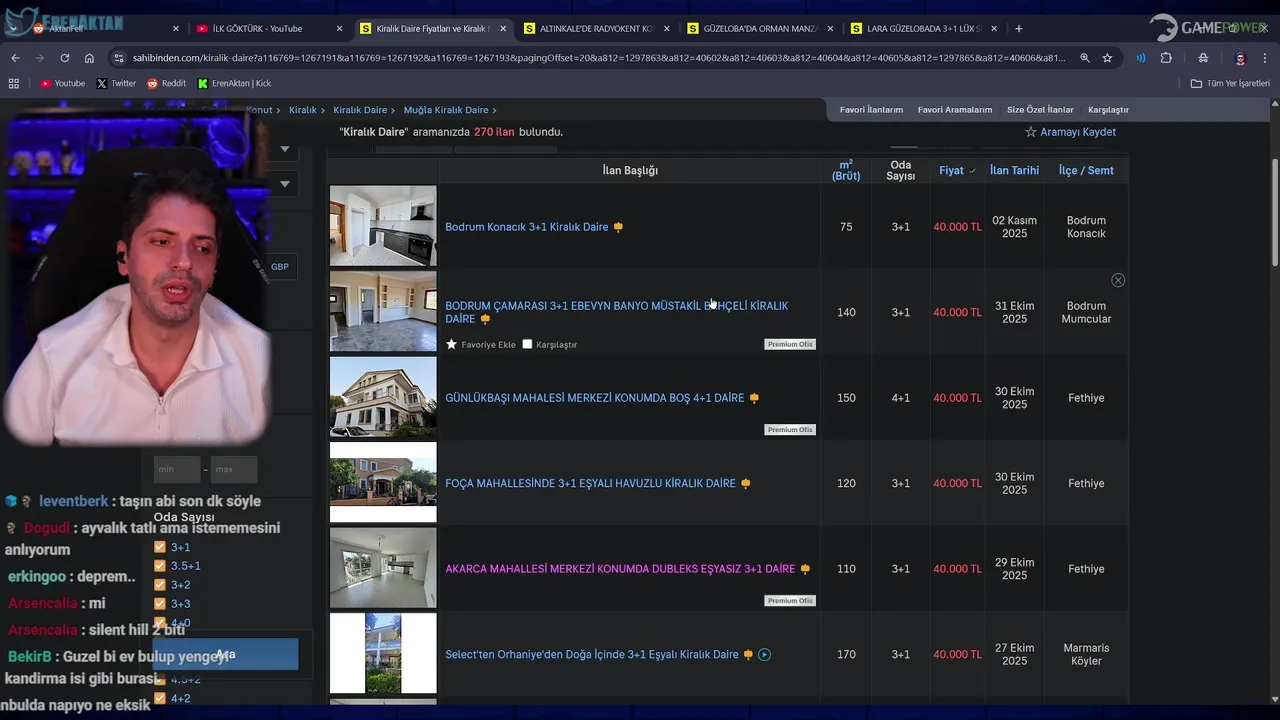Open the AKARCA MAHALLESİ DUBLEKS listing
Screen dimensions: 1280x720
[x=620, y=569]
